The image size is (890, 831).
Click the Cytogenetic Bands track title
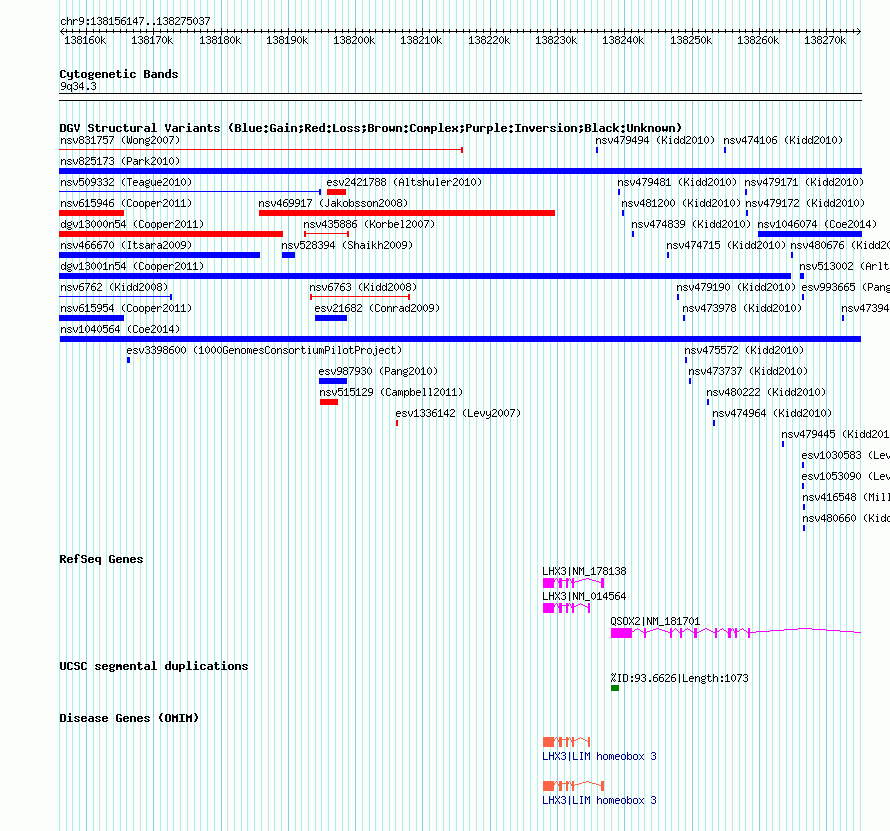point(119,74)
